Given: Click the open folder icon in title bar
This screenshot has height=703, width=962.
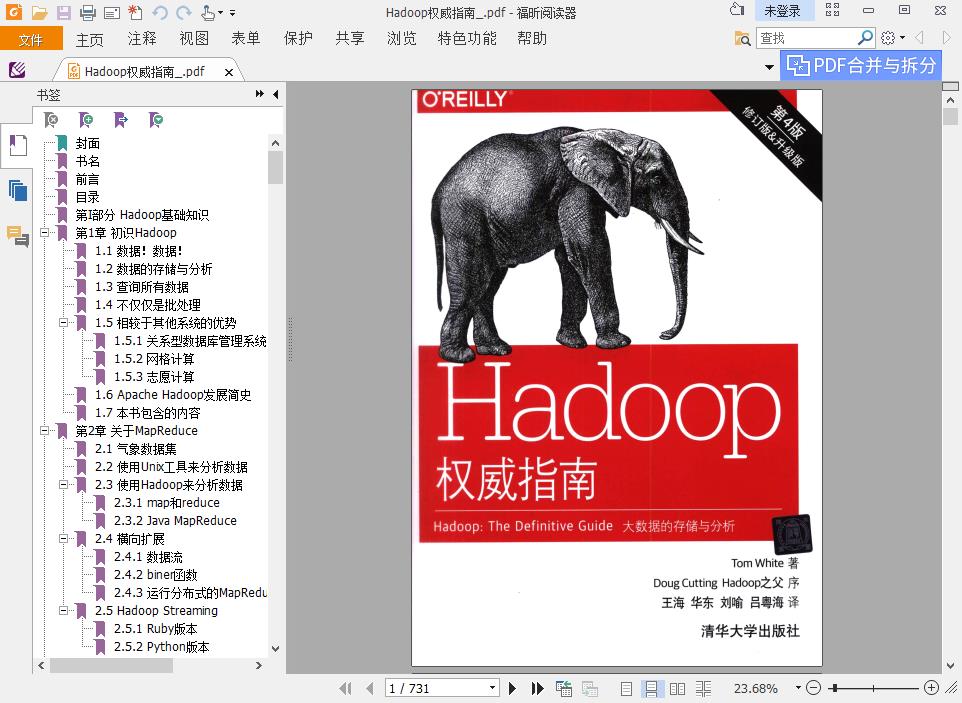Looking at the screenshot, I should click(x=39, y=12).
